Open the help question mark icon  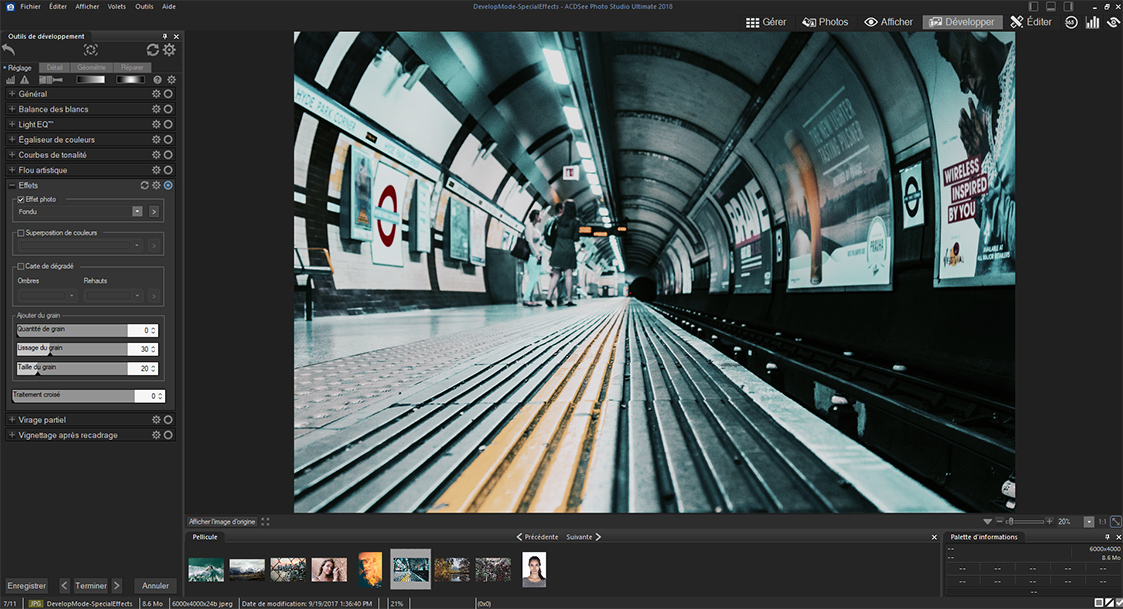(157, 79)
